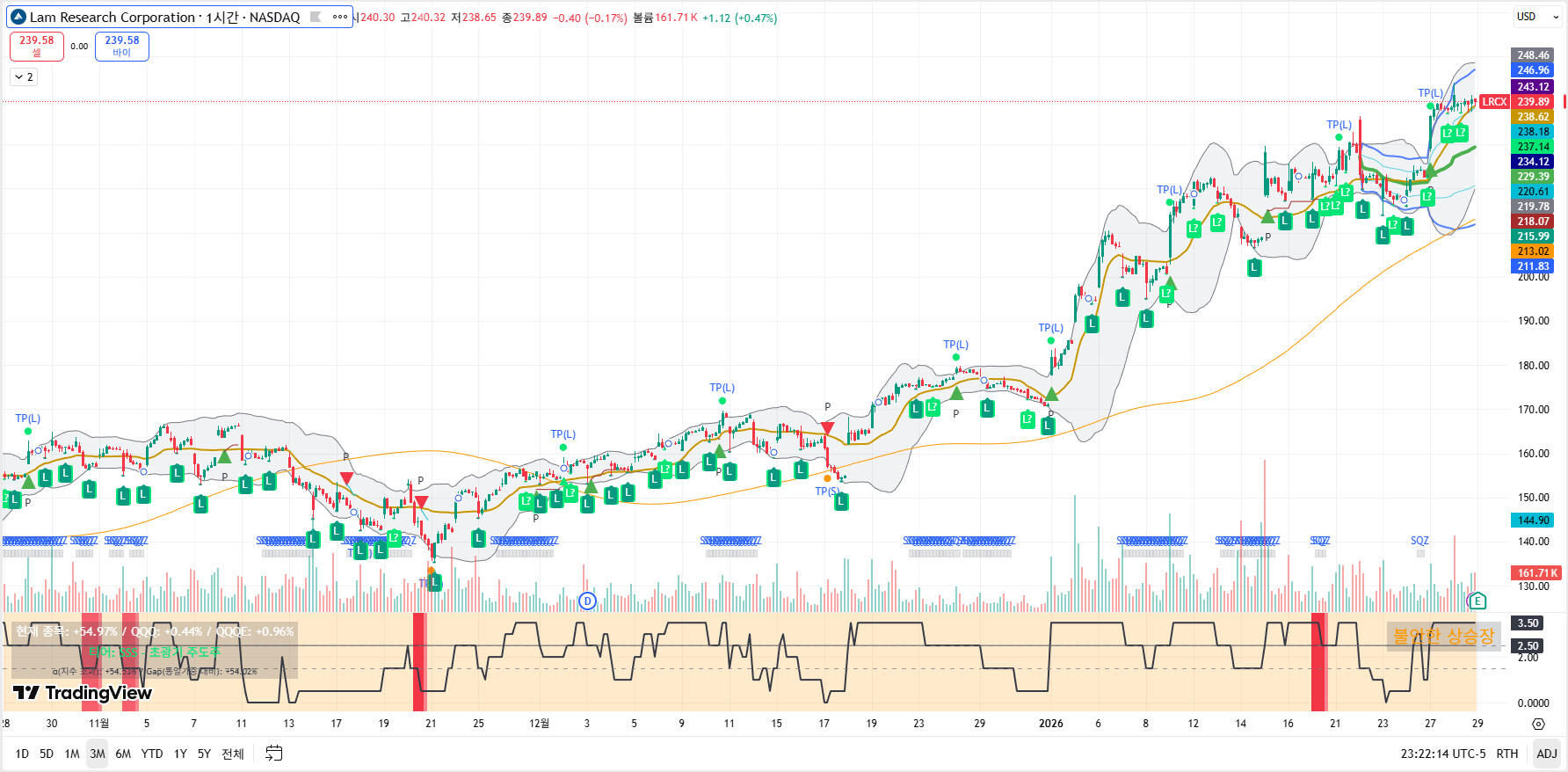This screenshot has height=772, width=1568.
Task: Click the TP(L) marker near December 10
Action: coord(722,388)
